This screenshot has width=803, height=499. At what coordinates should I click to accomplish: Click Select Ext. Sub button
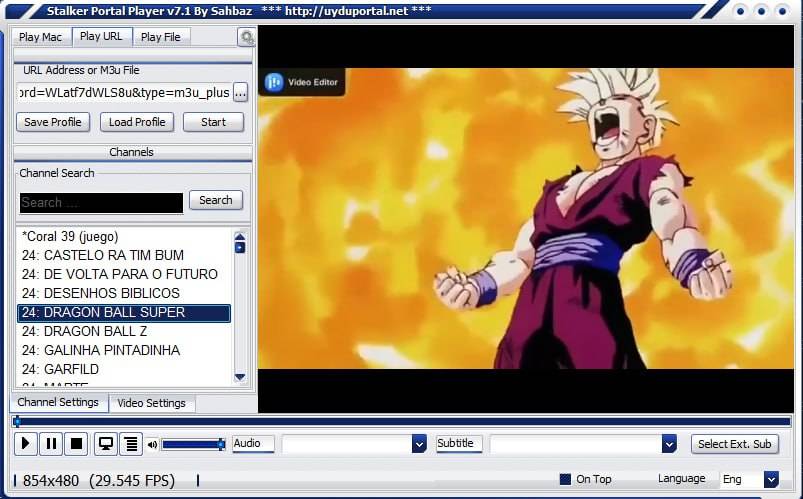coord(734,444)
